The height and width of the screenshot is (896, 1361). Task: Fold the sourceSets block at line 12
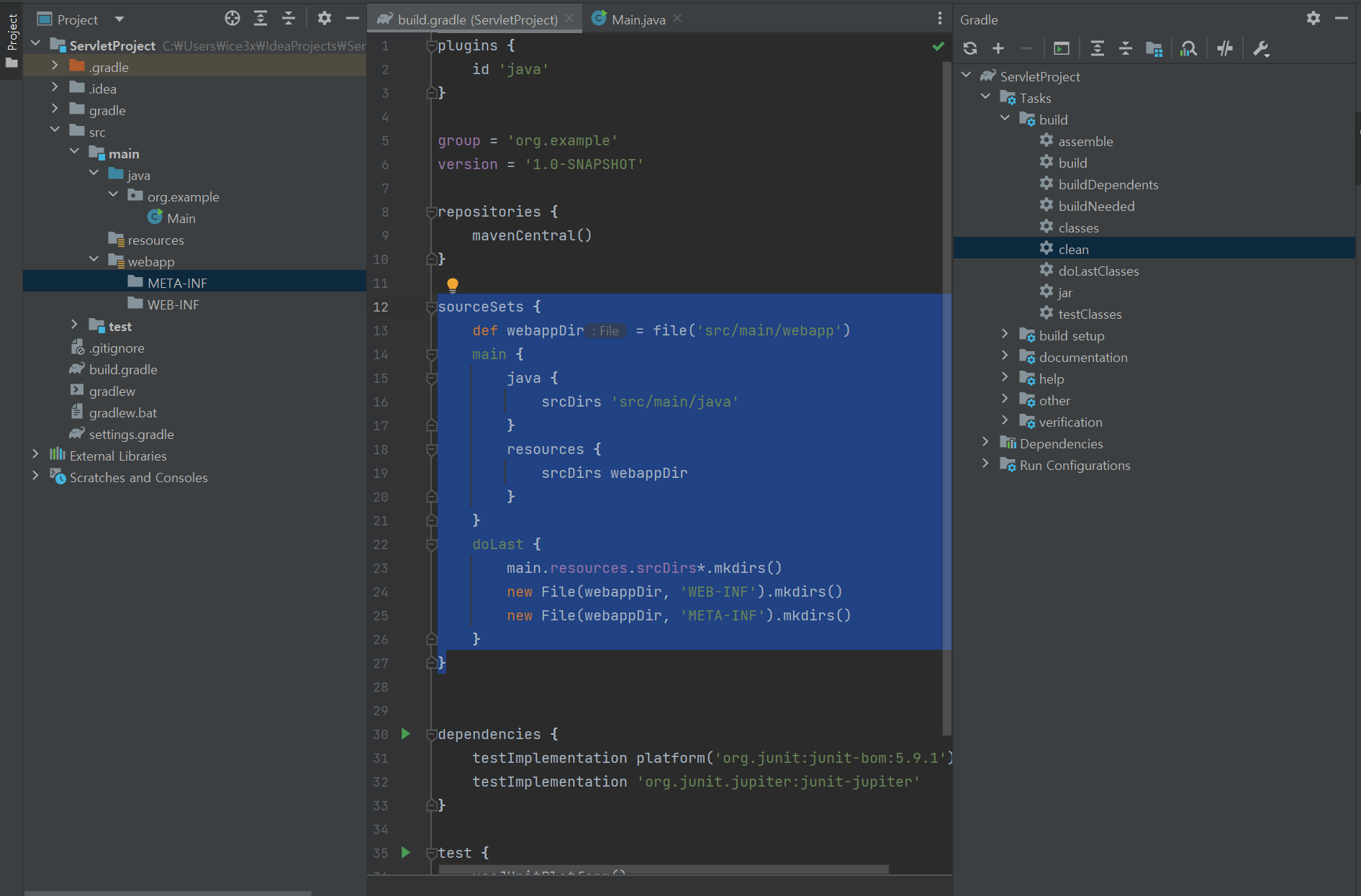432,307
